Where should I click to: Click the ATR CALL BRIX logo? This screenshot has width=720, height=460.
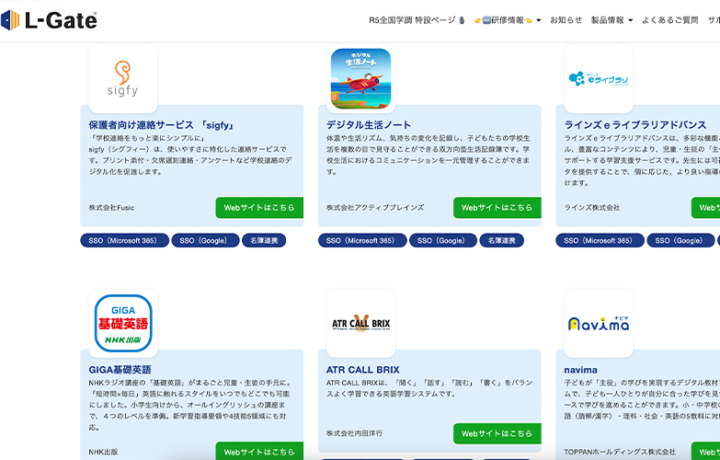coord(360,323)
